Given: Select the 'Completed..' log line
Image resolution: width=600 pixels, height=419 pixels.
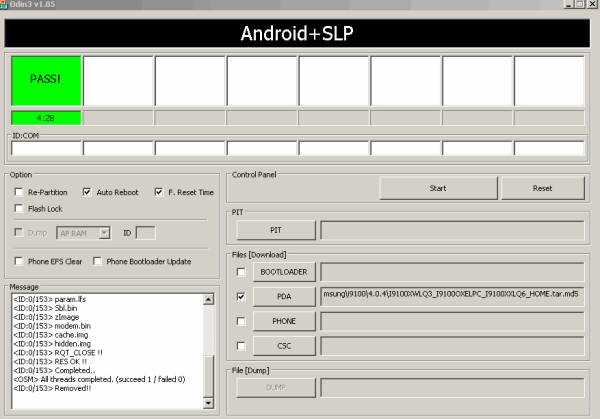Looking at the screenshot, I should [x=54, y=370].
